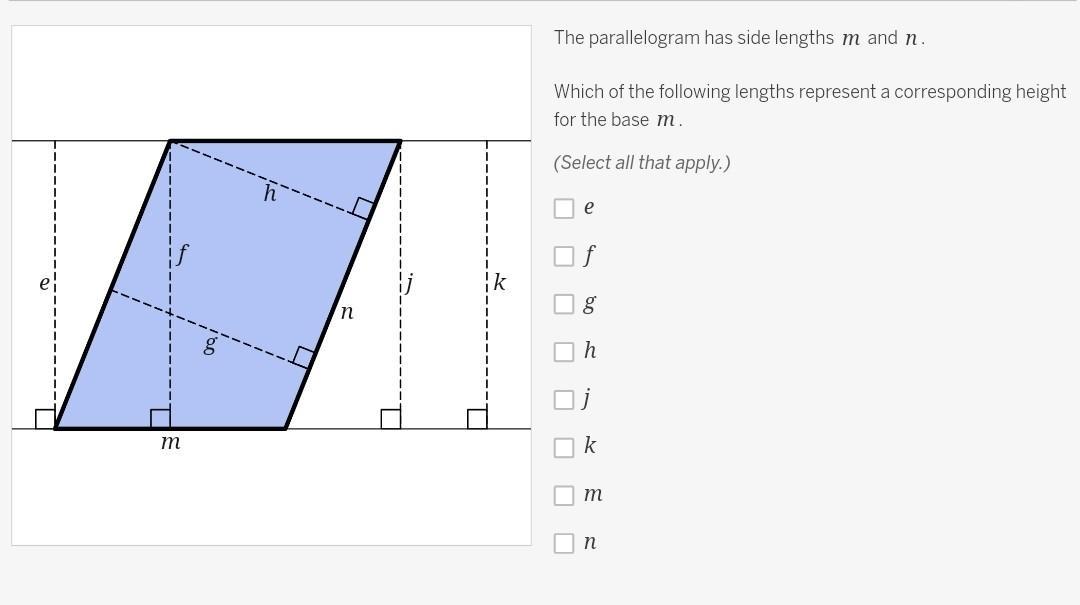This screenshot has width=1080, height=605.
Task: Enable the checkbox for answer h
Action: click(x=563, y=351)
